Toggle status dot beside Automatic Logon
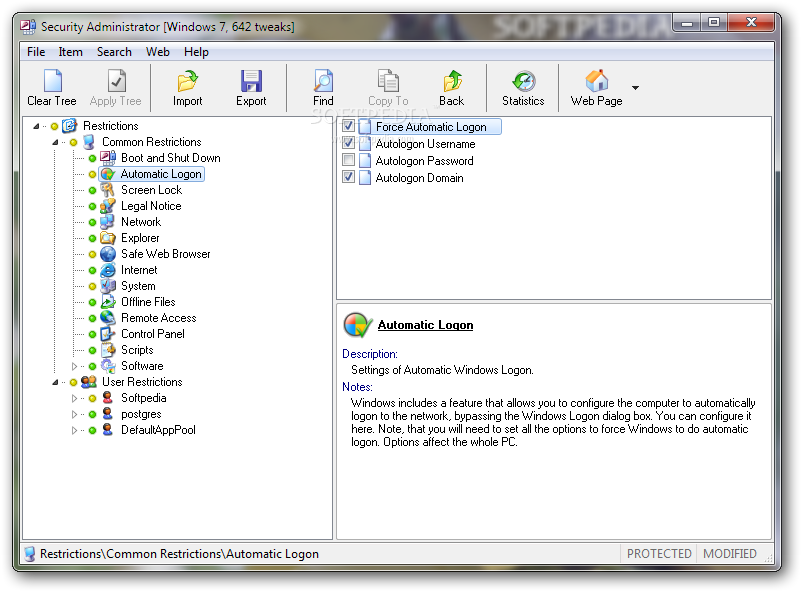 (93, 174)
